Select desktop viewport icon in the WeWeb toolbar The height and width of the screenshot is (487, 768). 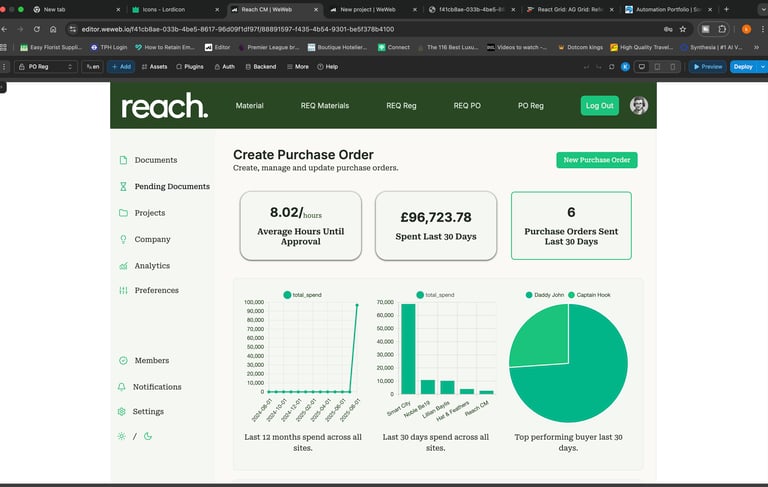pos(642,67)
